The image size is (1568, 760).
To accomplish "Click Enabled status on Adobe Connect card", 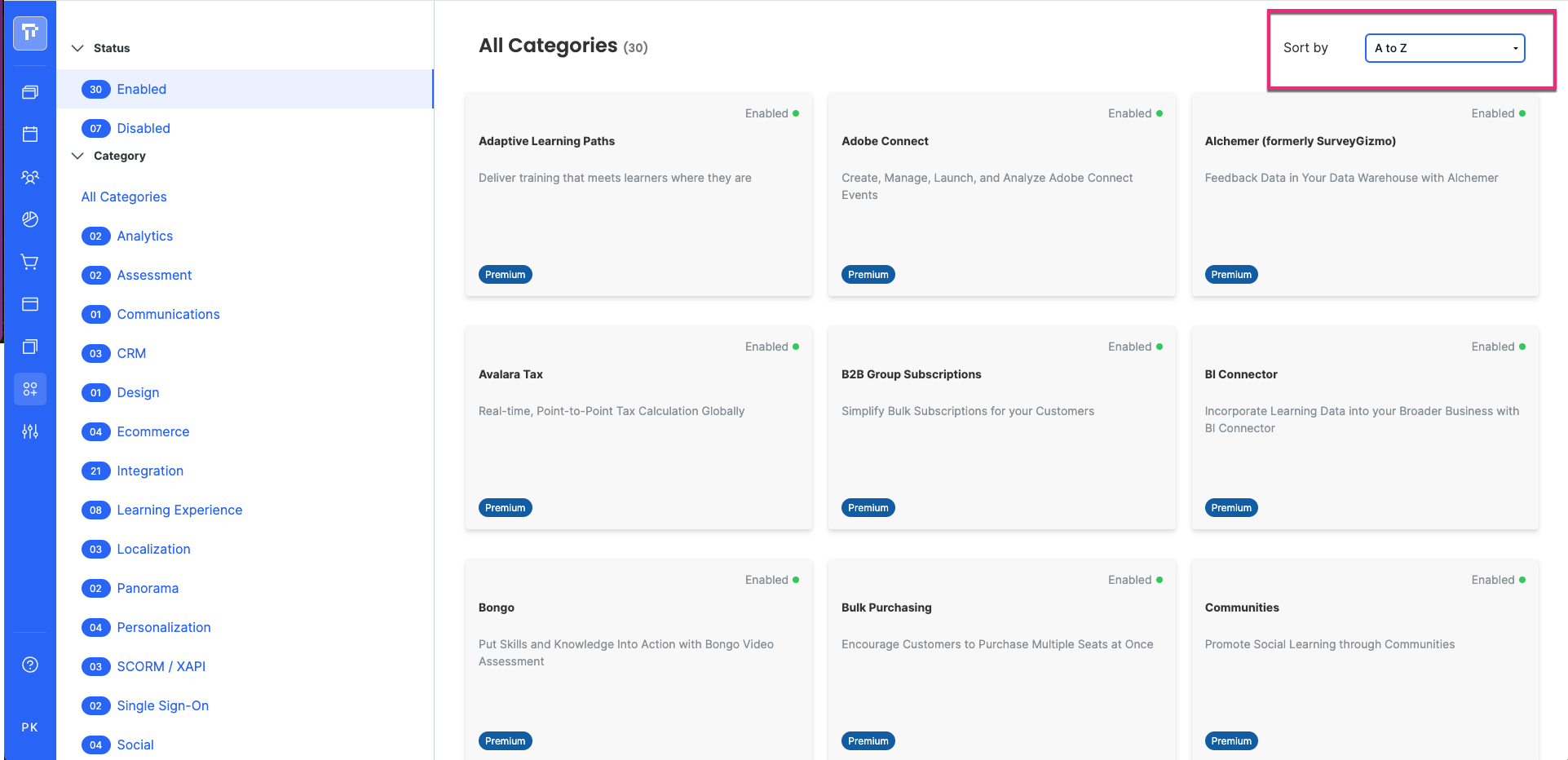I will pyautogui.click(x=1135, y=113).
